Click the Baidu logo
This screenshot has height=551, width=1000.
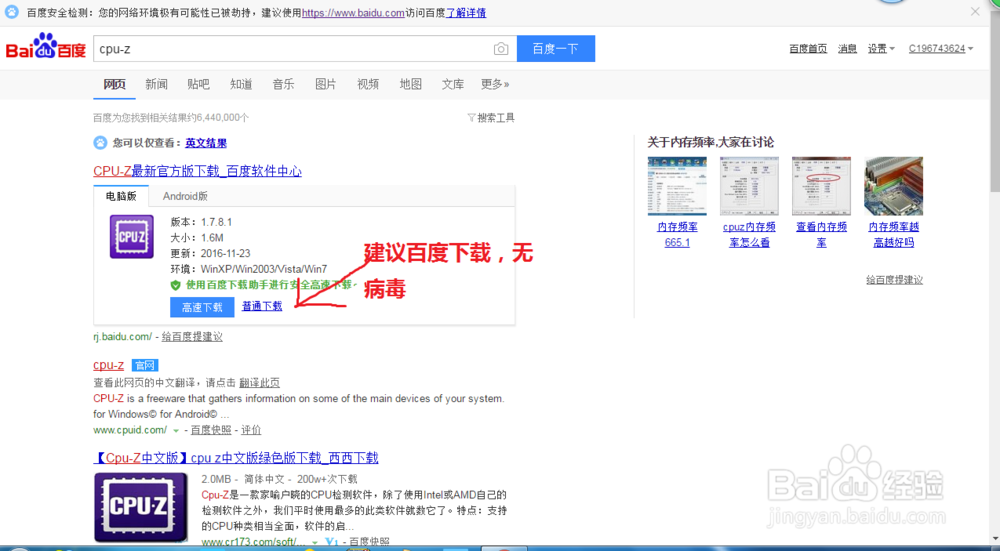[45, 47]
